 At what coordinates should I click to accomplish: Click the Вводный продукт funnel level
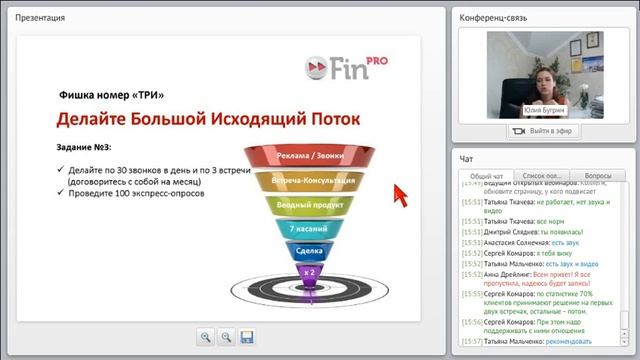[x=309, y=205]
